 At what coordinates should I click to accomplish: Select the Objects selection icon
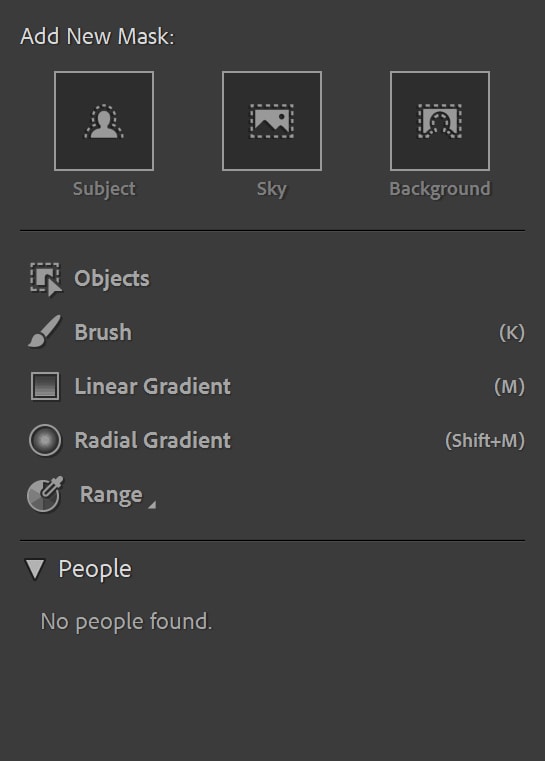click(46, 279)
